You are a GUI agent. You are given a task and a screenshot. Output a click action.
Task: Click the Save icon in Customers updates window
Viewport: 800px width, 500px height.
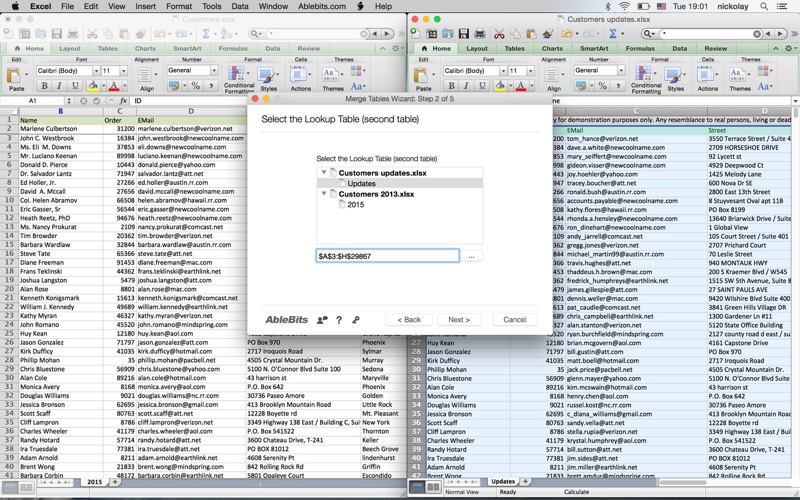coord(464,34)
